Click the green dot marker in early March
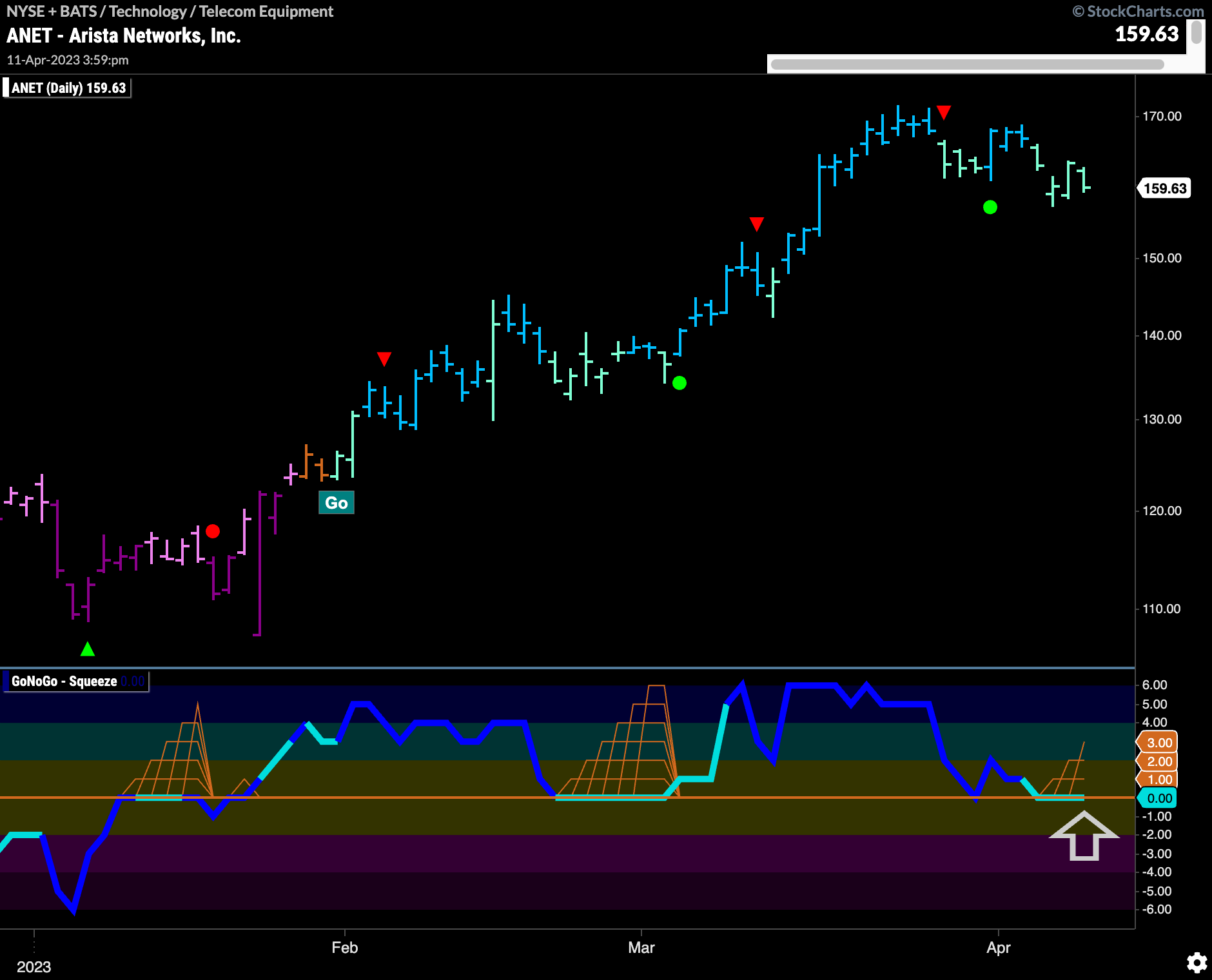 click(679, 383)
